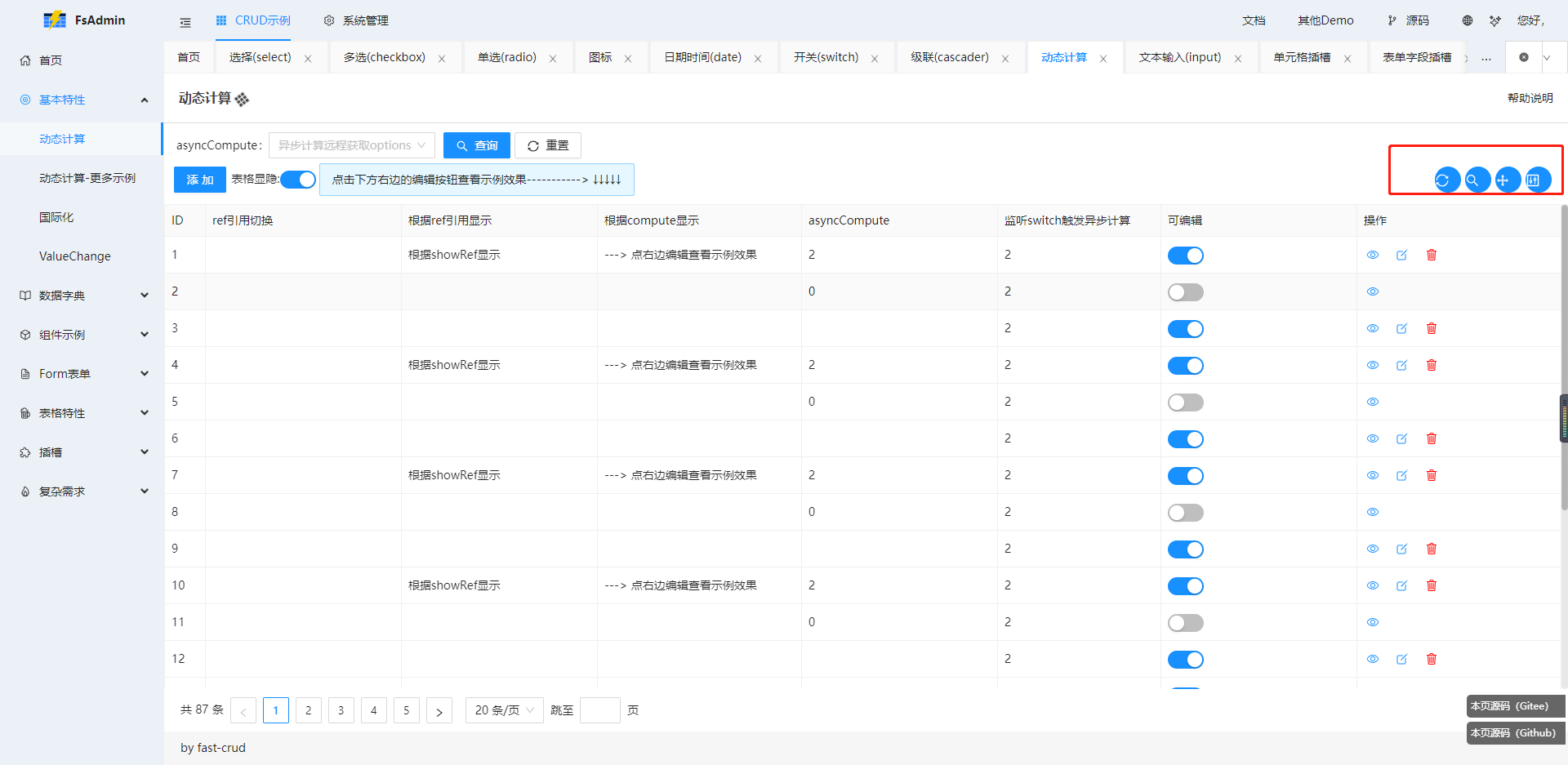View row 1 with the eye icon

pos(1373,255)
